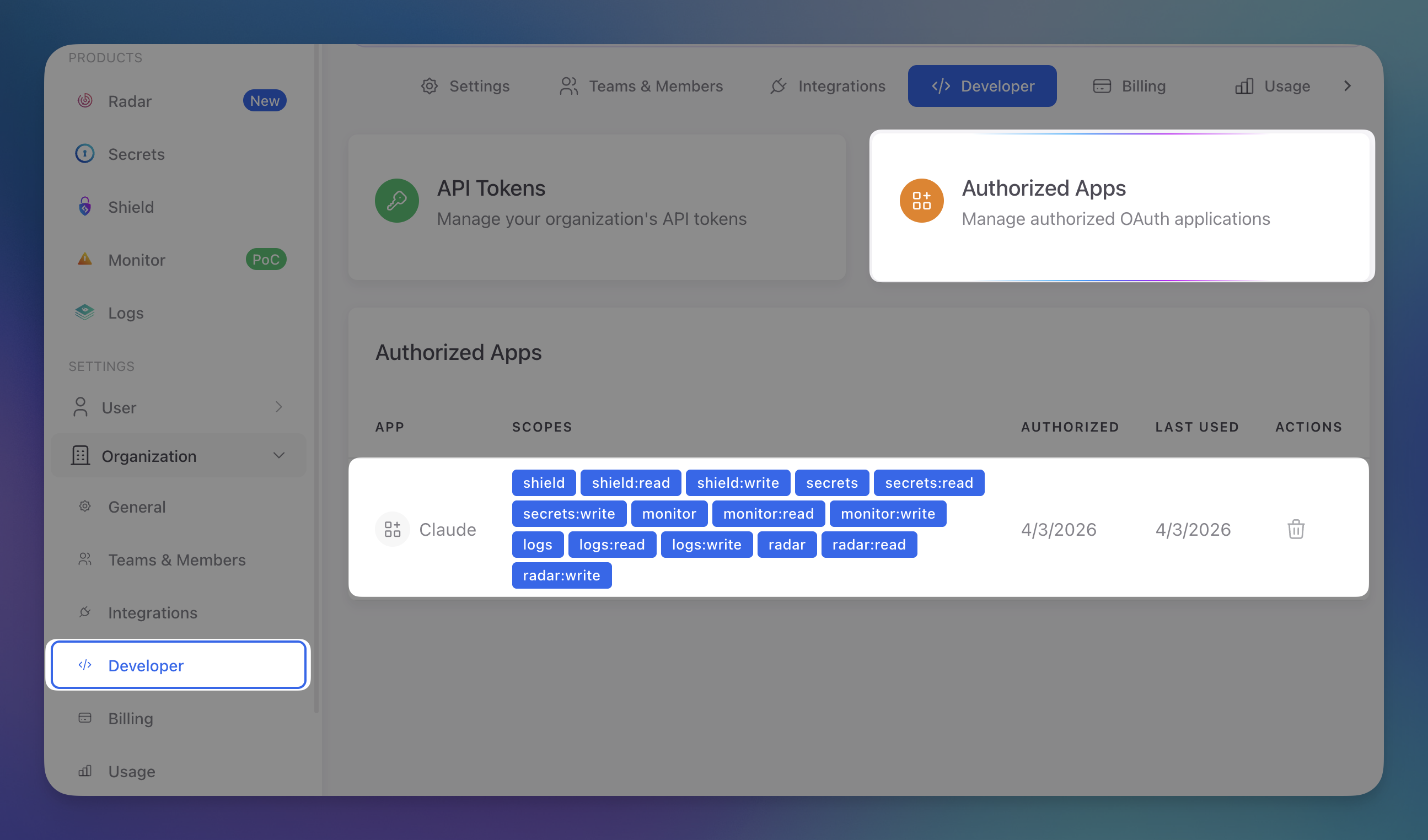The image size is (1428, 840).
Task: Click the Claude app icon in the table row
Action: click(x=392, y=529)
